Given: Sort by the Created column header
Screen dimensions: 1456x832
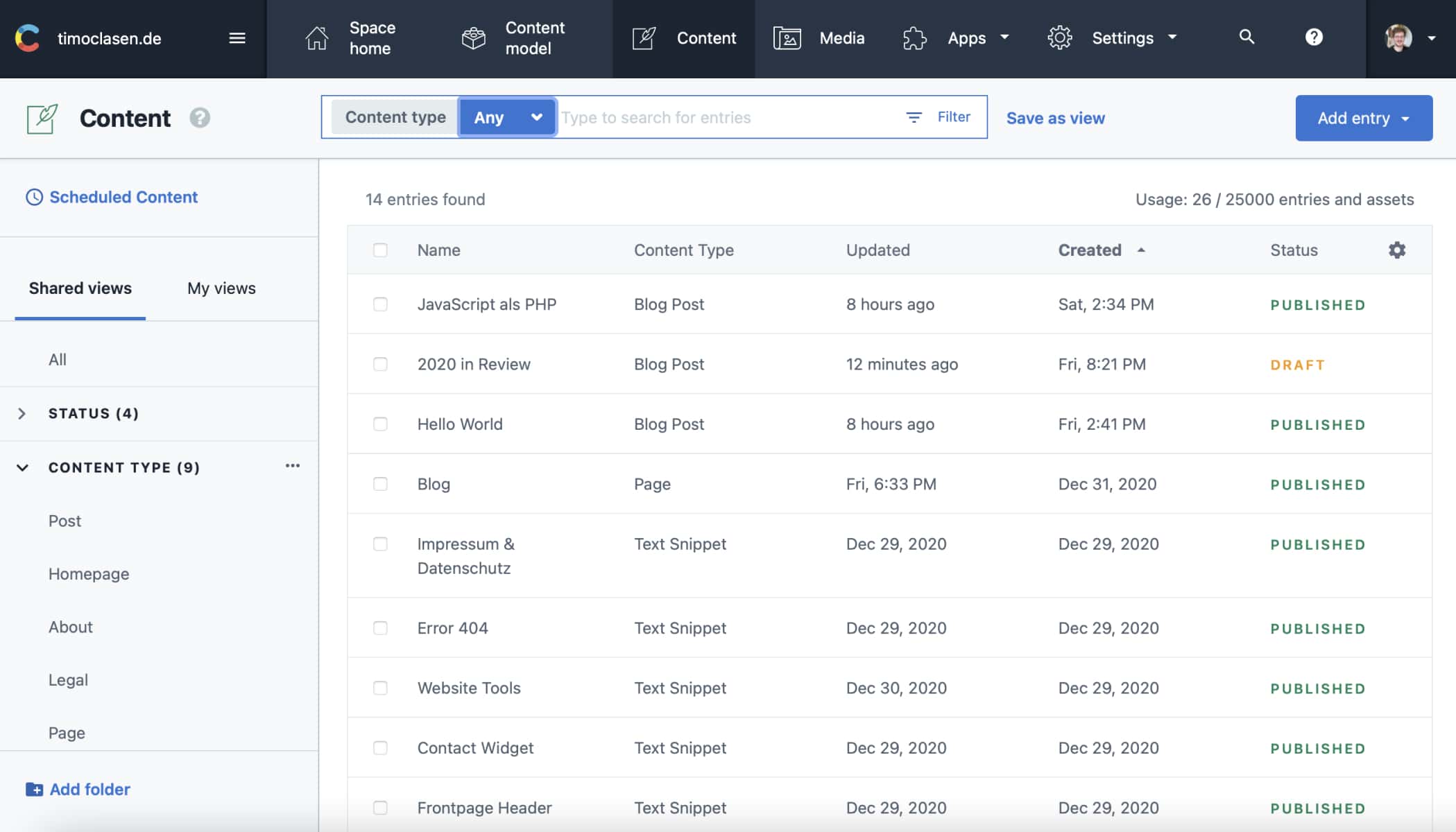Looking at the screenshot, I should tap(1090, 250).
